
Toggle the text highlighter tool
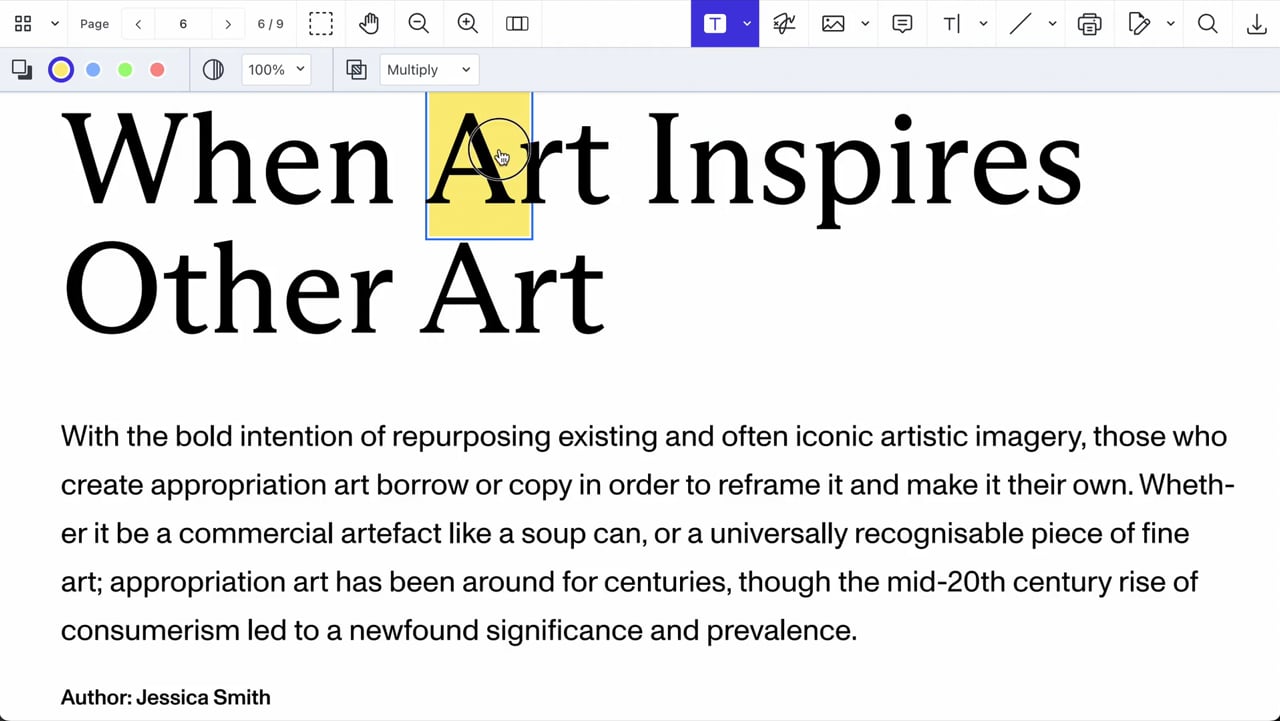coord(715,24)
